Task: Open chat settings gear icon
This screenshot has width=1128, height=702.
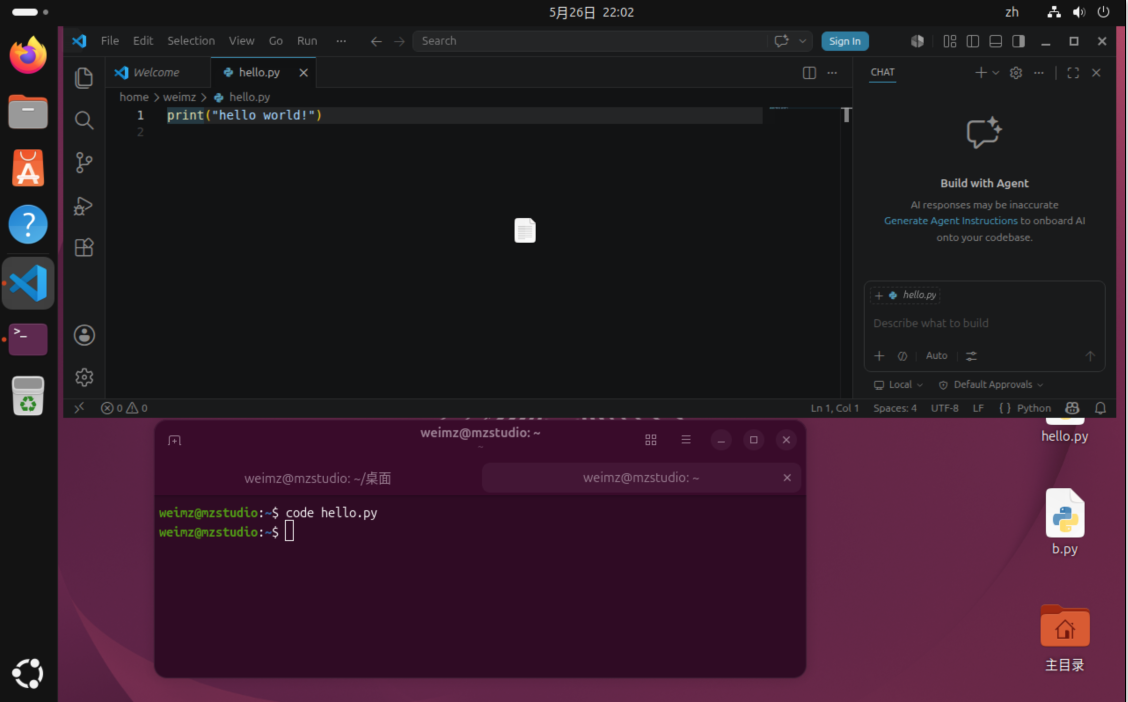Action: [1016, 73]
